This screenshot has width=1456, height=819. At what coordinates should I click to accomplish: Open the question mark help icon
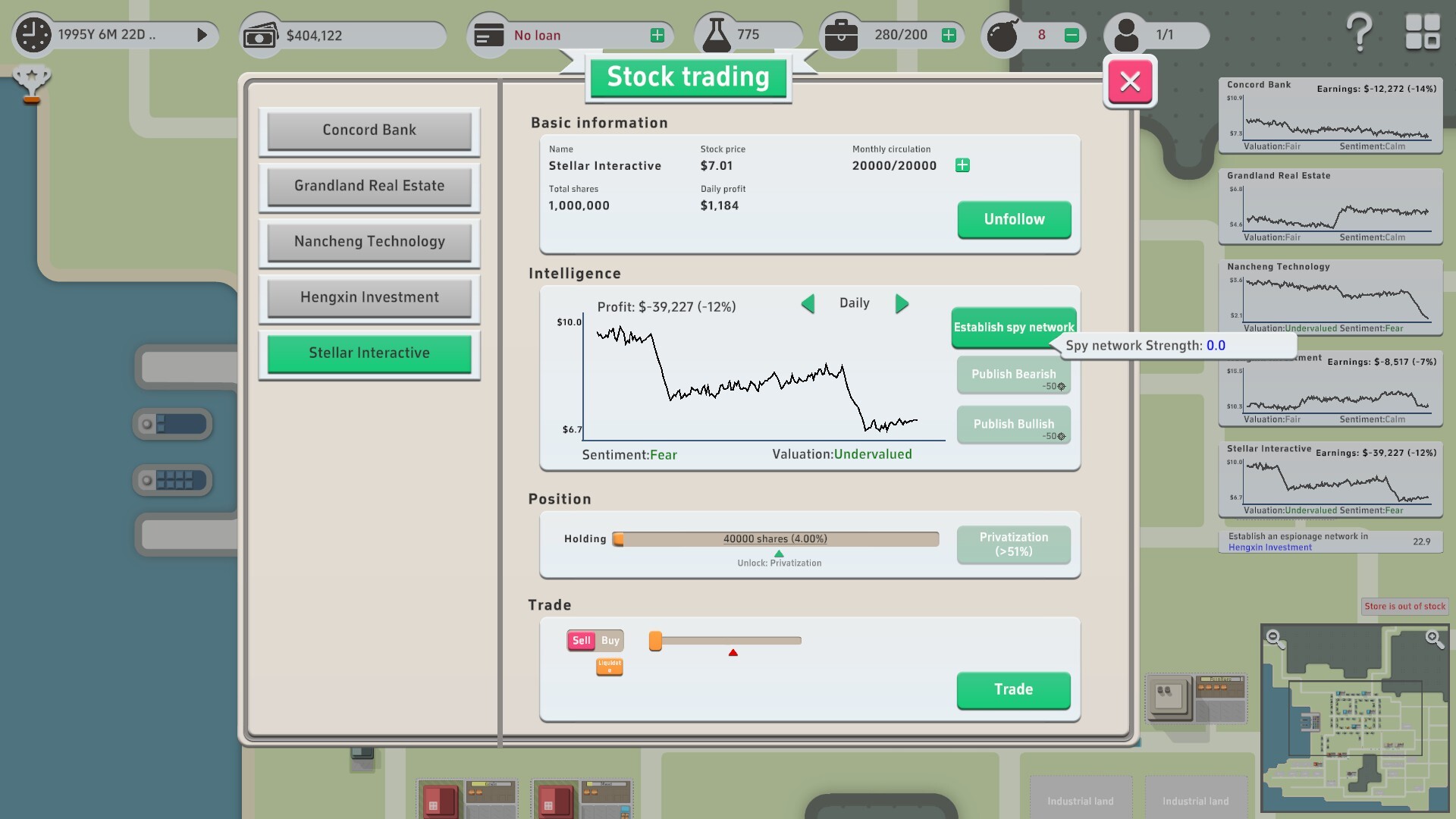click(1359, 32)
